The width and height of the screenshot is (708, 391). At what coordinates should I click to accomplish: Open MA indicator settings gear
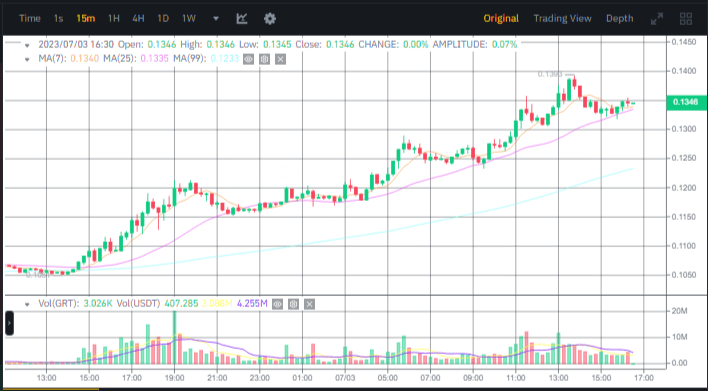pos(265,59)
